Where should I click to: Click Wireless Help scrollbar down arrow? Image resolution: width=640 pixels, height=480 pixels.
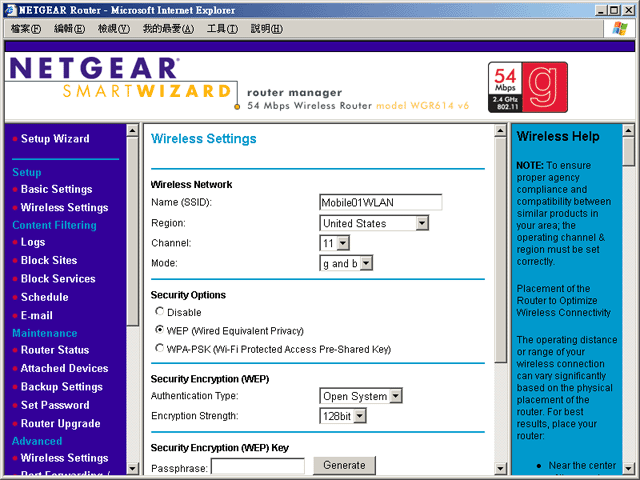[x=628, y=468]
